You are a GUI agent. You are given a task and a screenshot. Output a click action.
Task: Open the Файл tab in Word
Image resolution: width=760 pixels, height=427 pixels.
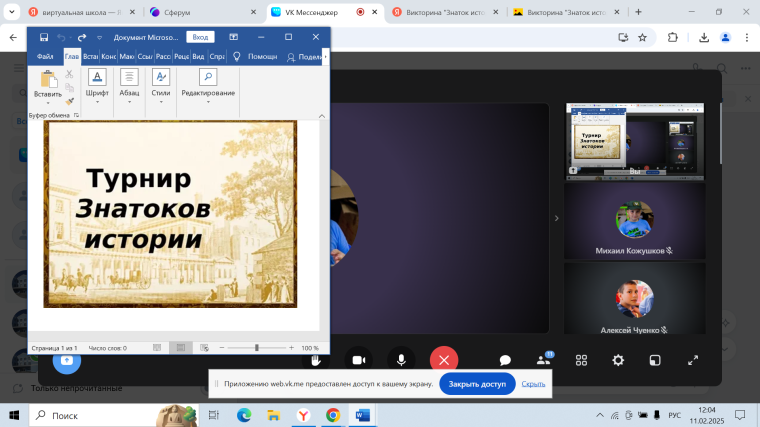pos(45,57)
